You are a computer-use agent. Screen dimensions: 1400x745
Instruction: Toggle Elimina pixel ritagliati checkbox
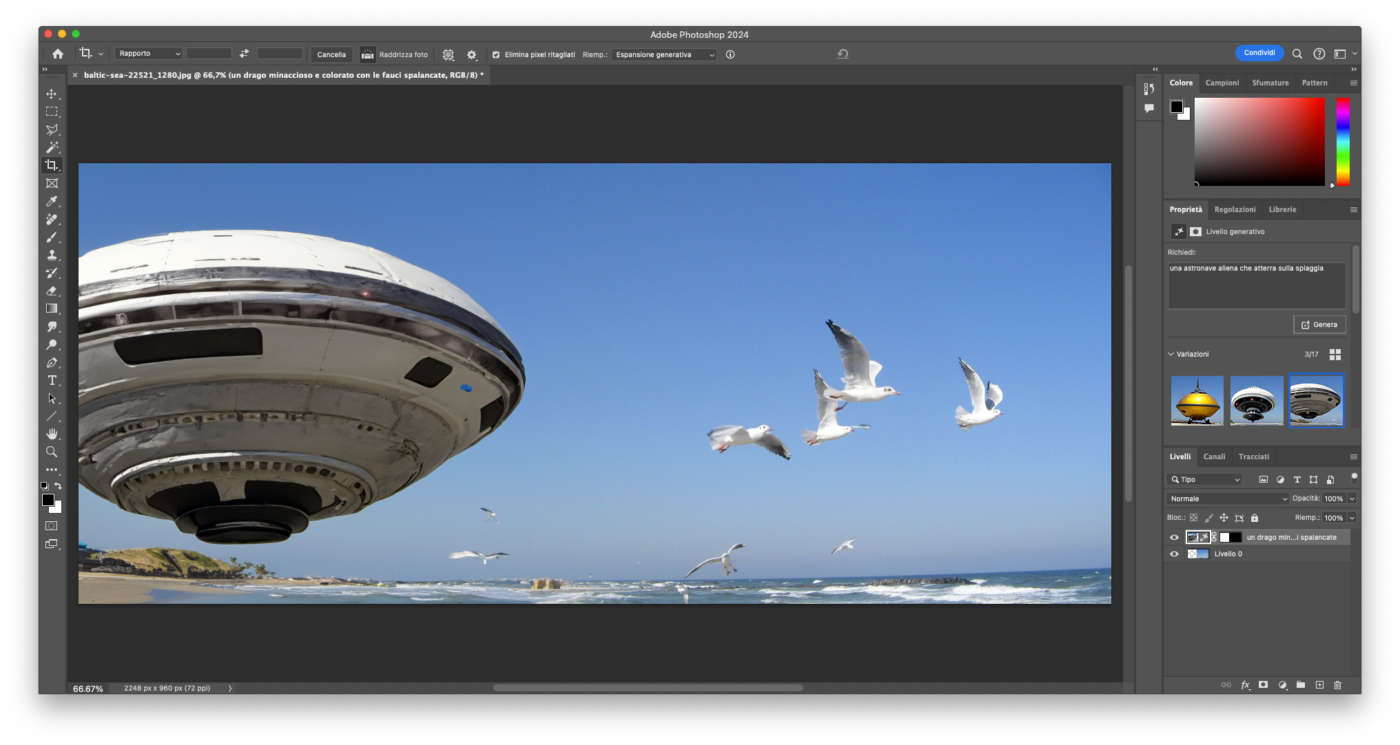496,54
